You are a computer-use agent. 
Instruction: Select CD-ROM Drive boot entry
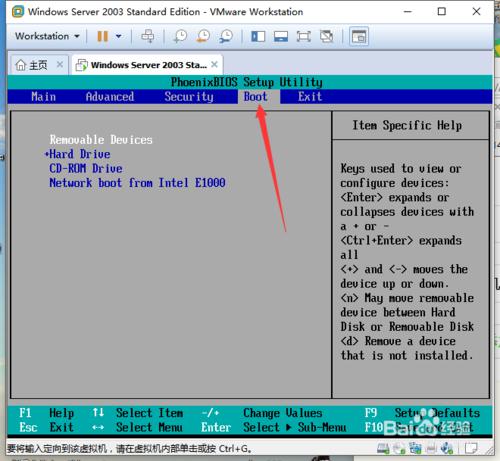86,168
